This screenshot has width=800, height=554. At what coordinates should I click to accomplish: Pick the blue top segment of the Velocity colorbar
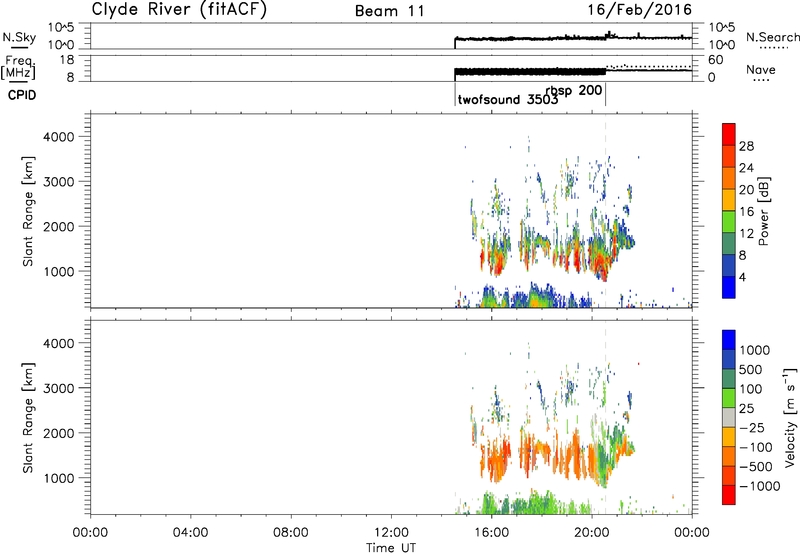[729, 340]
